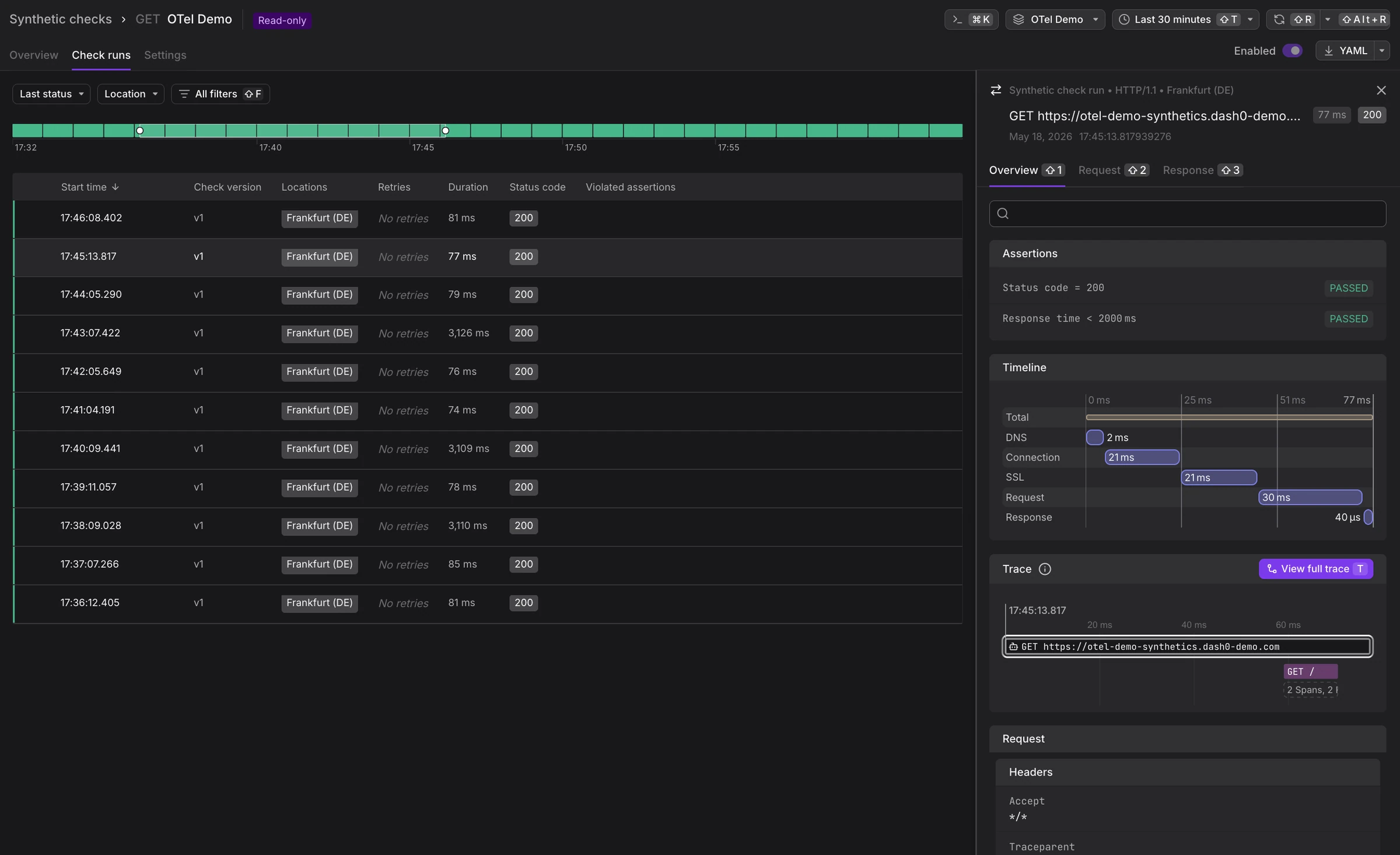Sort by Duration column header
This screenshot has width=1400, height=855.
tap(468, 187)
